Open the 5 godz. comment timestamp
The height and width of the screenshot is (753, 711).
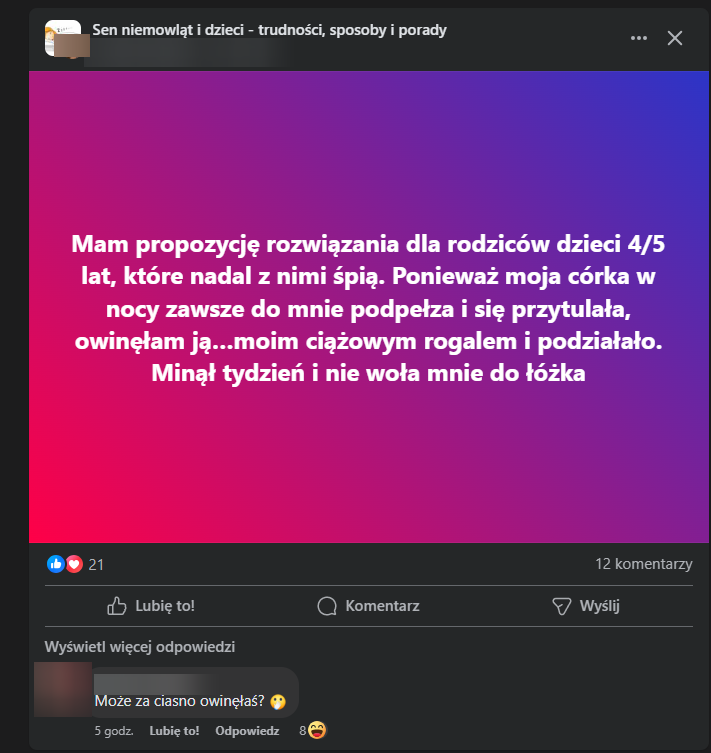pos(114,731)
